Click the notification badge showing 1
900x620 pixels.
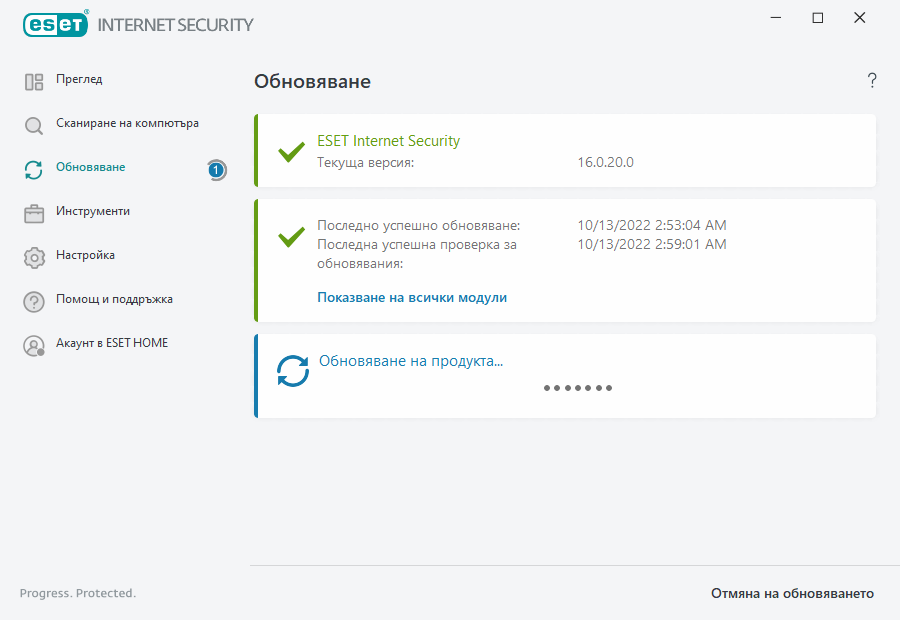point(216,170)
